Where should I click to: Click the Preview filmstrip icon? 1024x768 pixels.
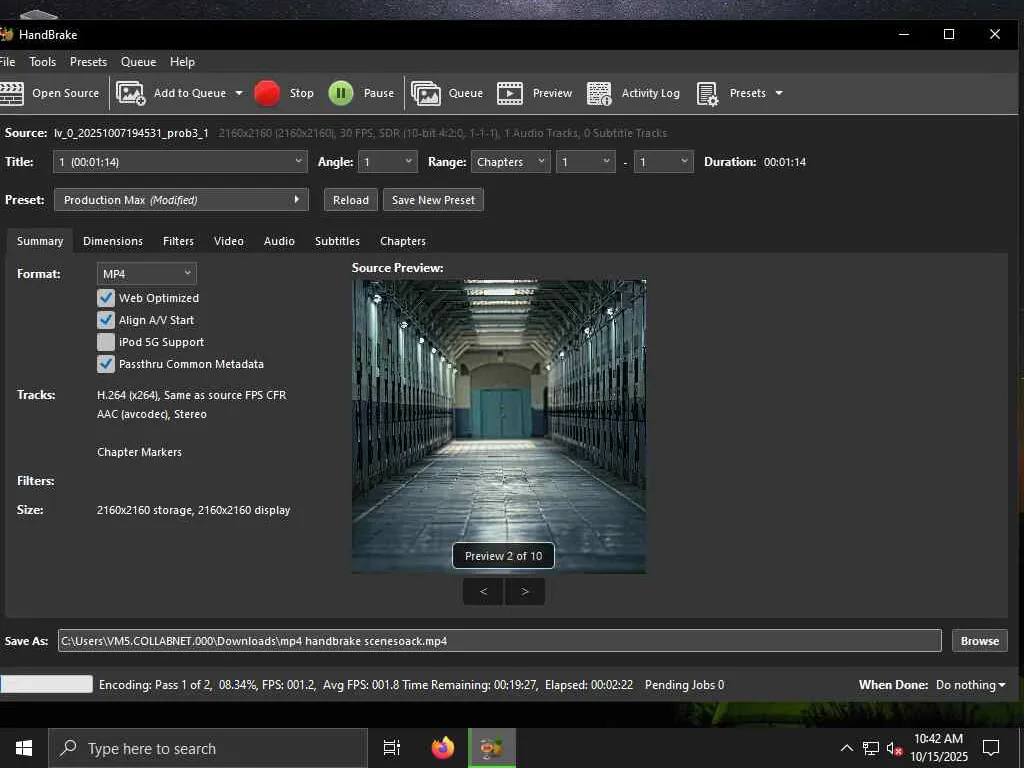pyautogui.click(x=510, y=93)
